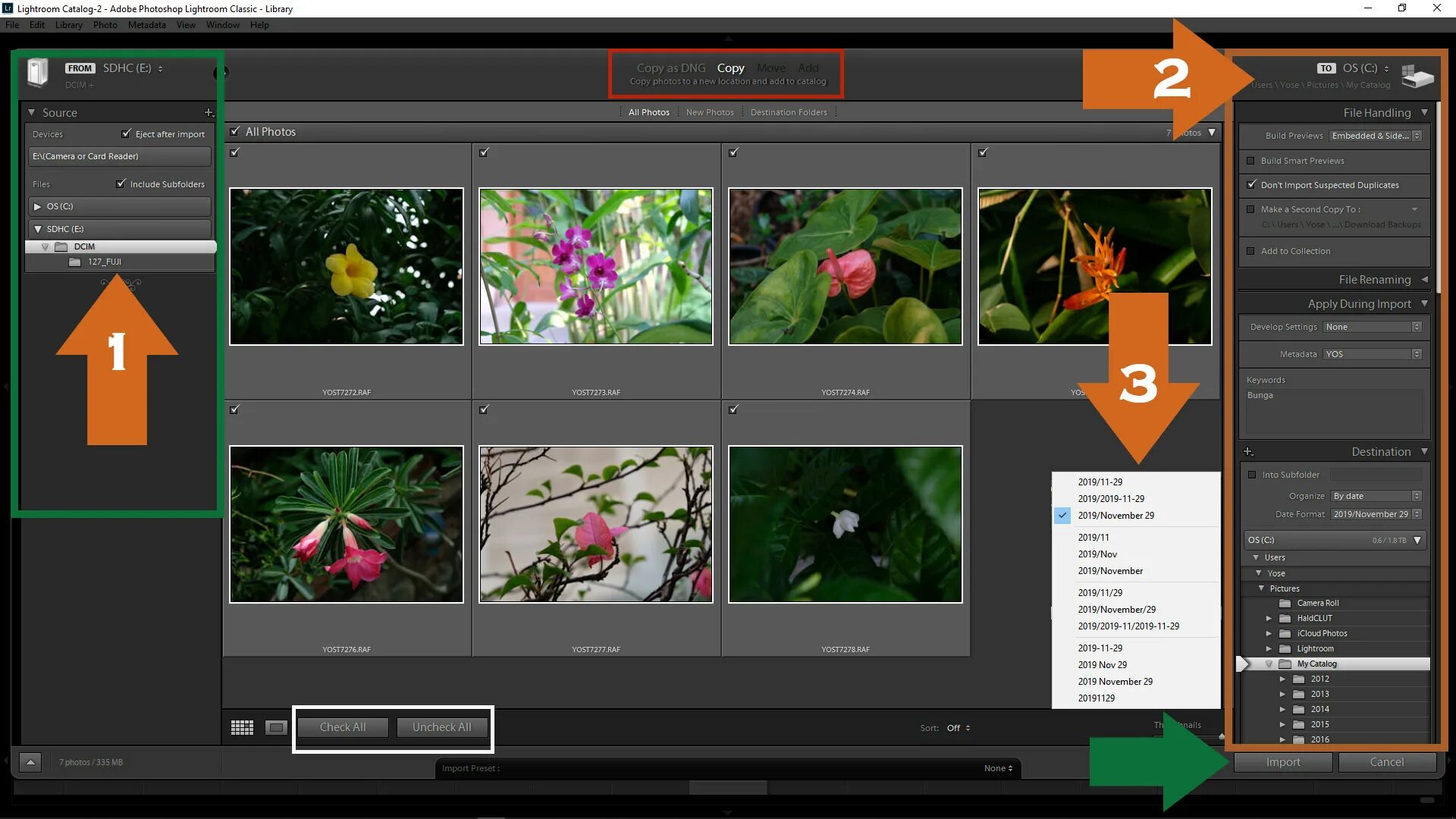Open the Library menu

click(x=68, y=25)
